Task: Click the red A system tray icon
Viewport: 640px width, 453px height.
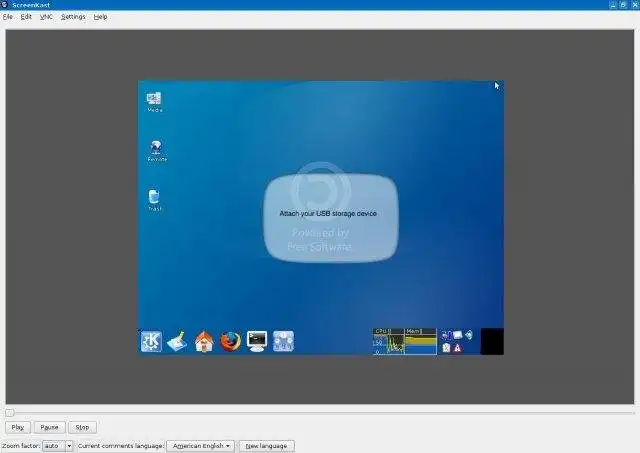Action: pos(458,348)
